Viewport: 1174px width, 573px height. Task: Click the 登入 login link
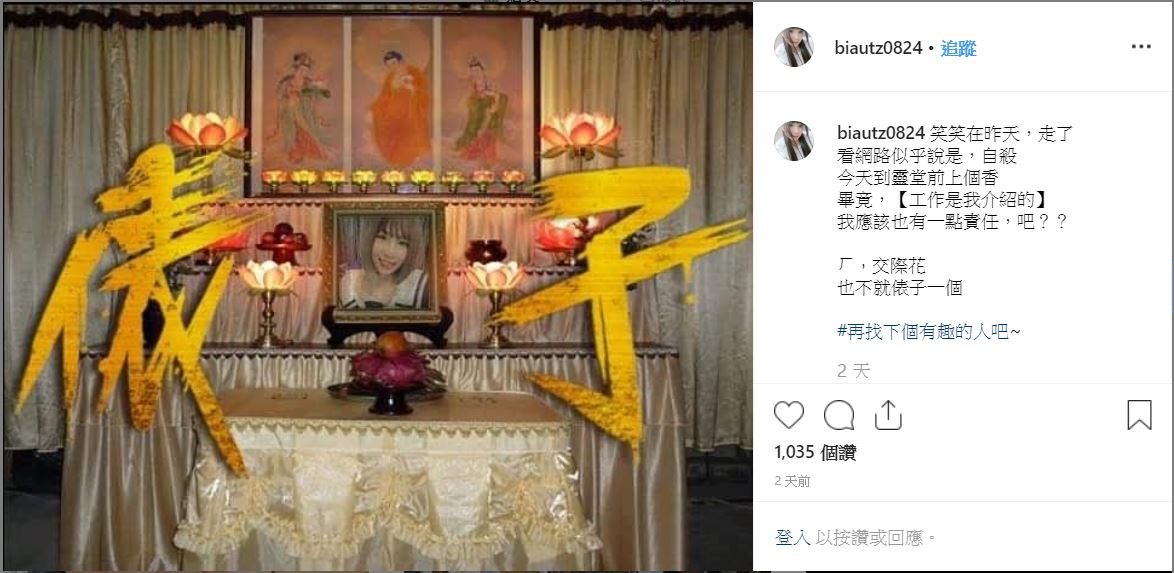coord(793,538)
